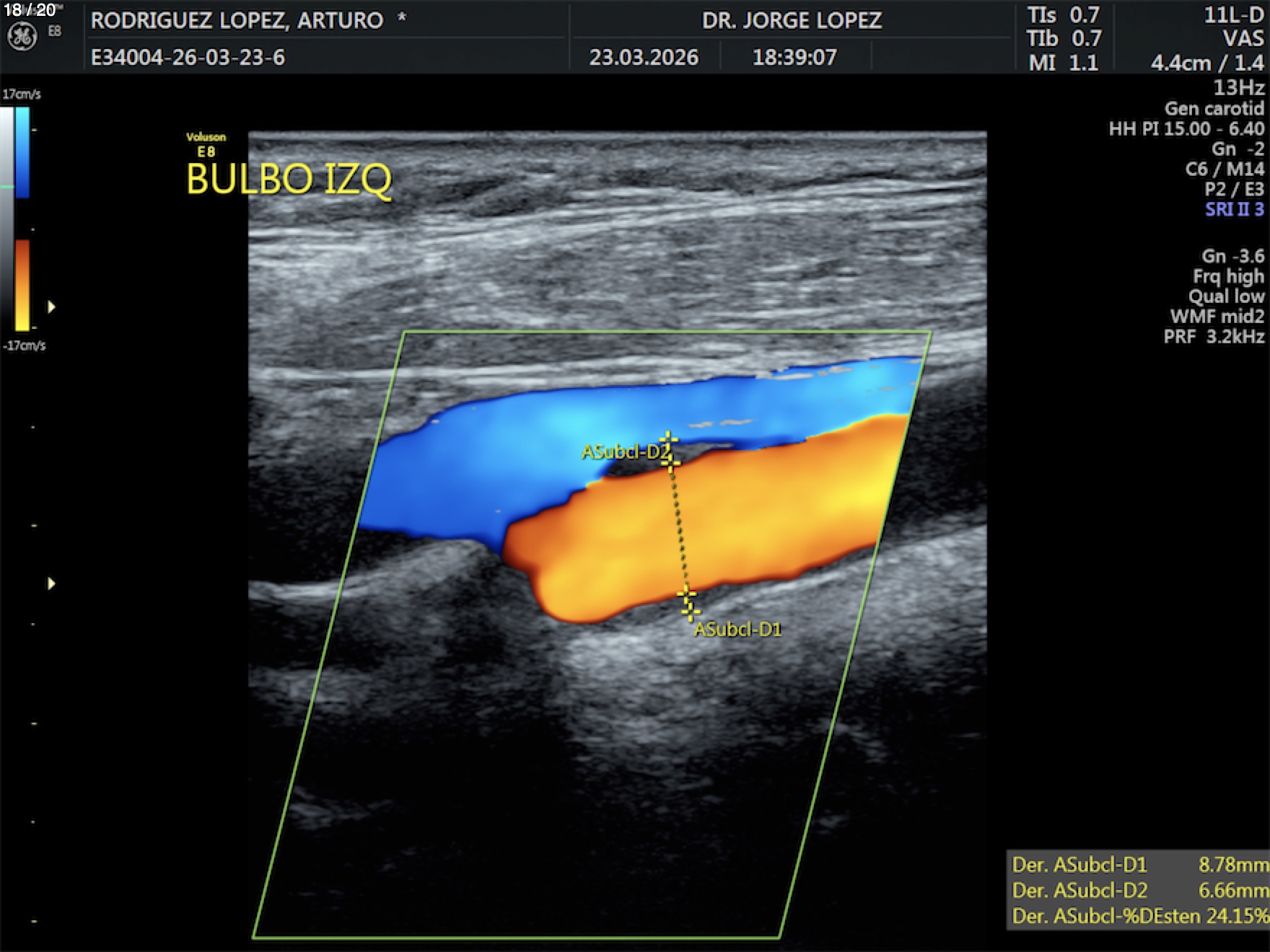Click the Voluson E8 logo above the annotation

pos(206,144)
